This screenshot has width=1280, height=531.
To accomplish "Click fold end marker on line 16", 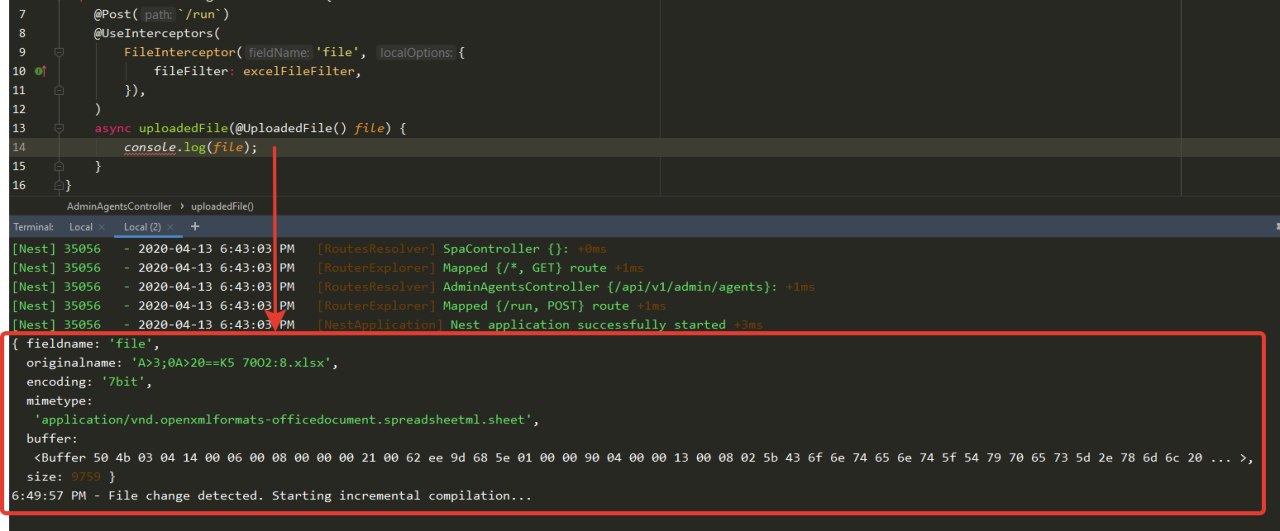I will pos(60,186).
